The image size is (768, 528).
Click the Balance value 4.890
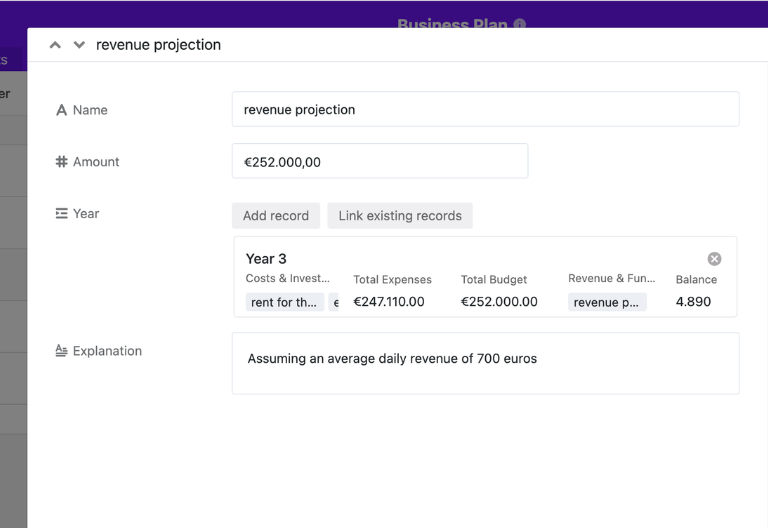[693, 302]
